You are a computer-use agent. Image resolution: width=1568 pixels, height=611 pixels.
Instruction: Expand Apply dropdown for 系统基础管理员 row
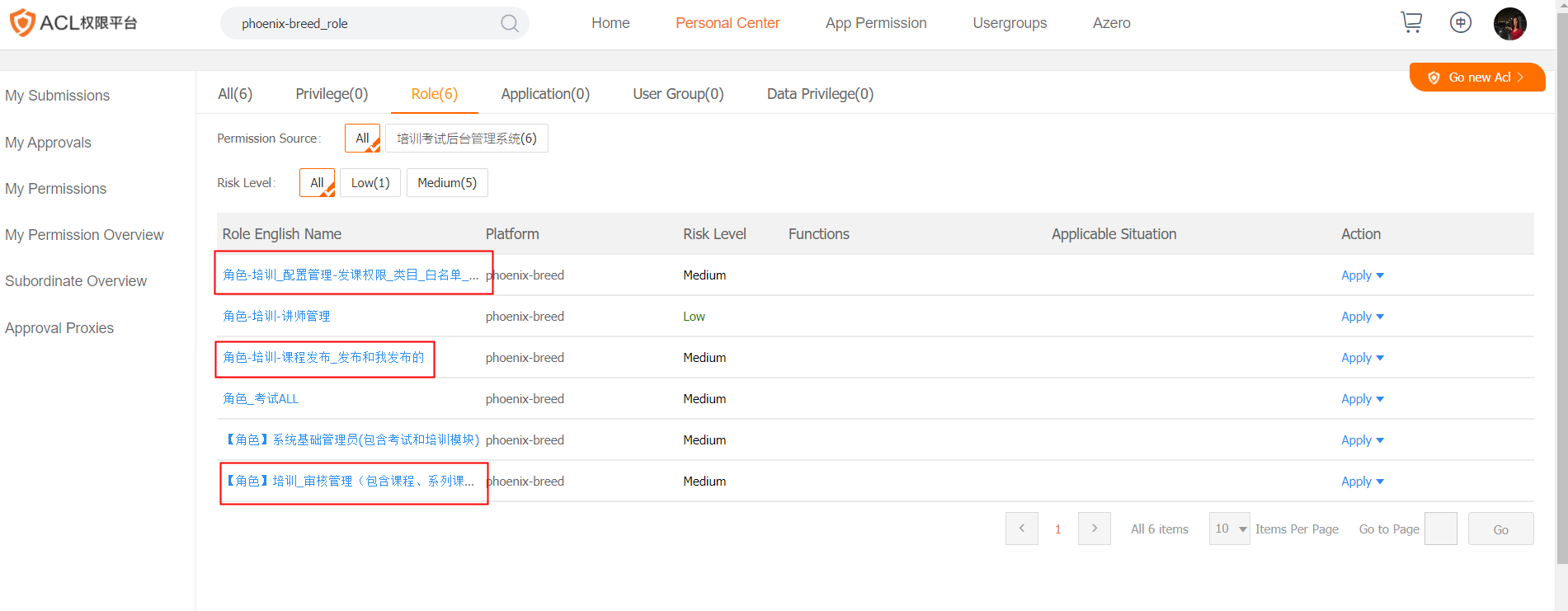pyautogui.click(x=1363, y=439)
